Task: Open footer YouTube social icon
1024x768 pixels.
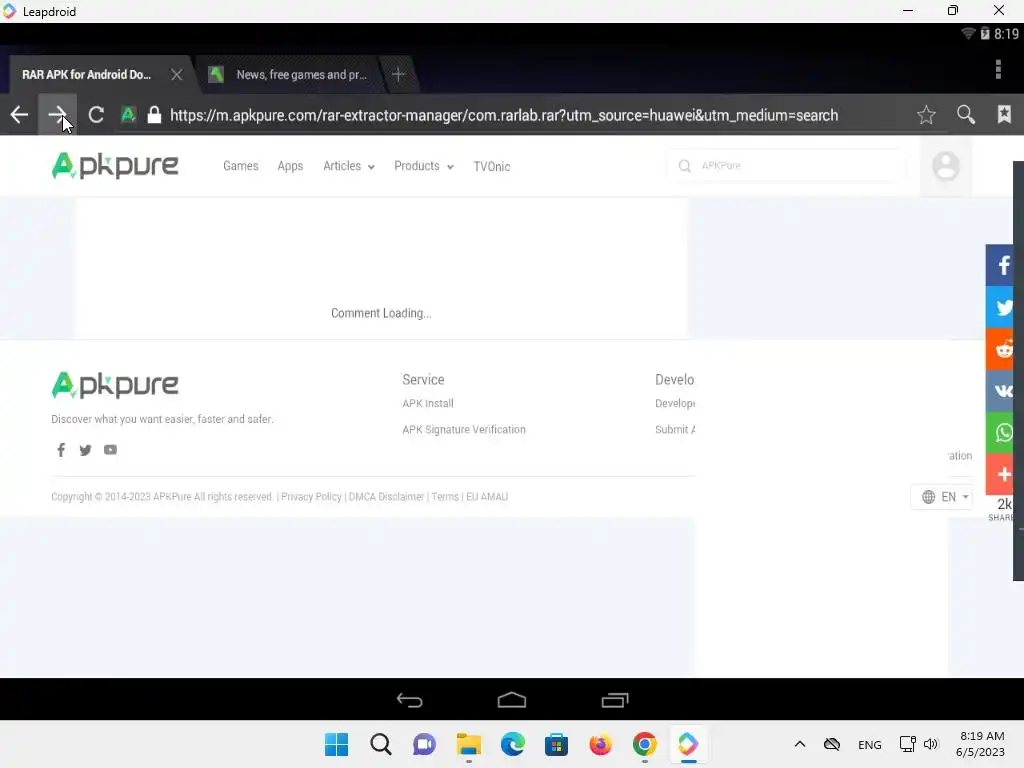Action: [x=110, y=450]
